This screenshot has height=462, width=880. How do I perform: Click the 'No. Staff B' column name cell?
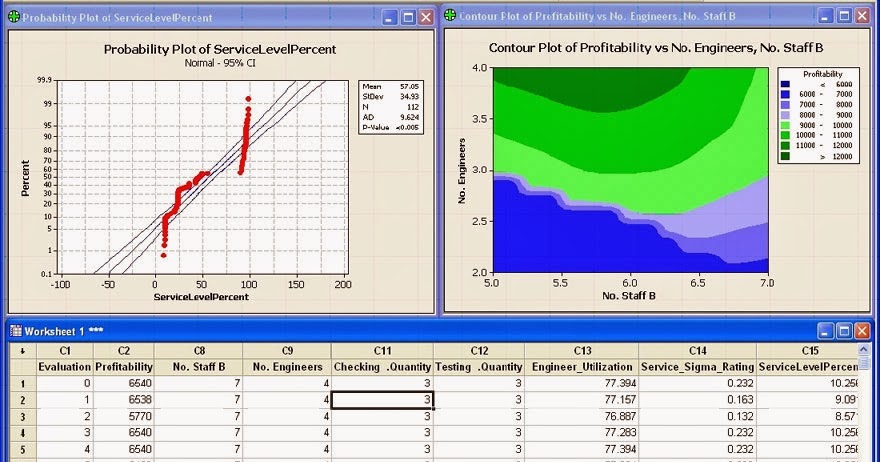click(x=199, y=367)
